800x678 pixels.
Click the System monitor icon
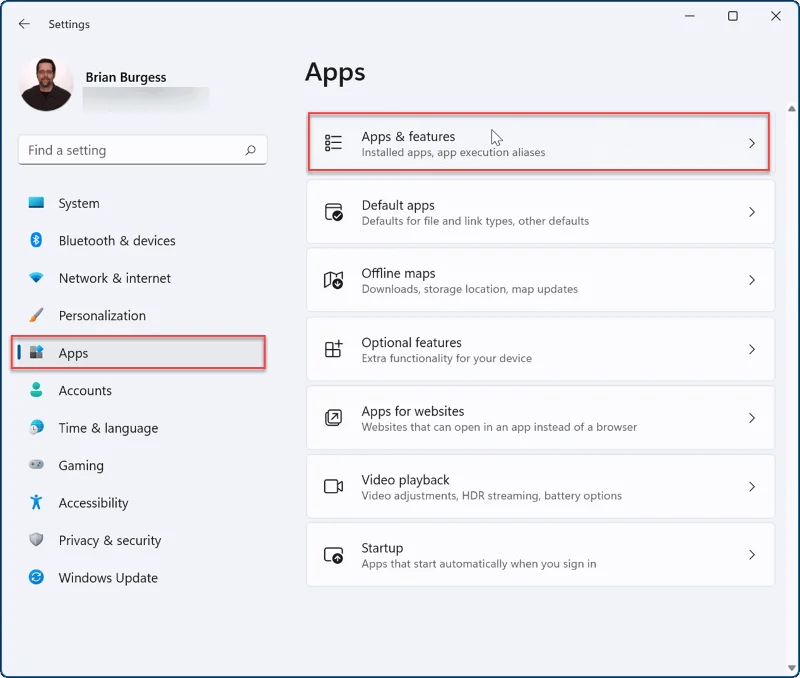click(x=36, y=203)
